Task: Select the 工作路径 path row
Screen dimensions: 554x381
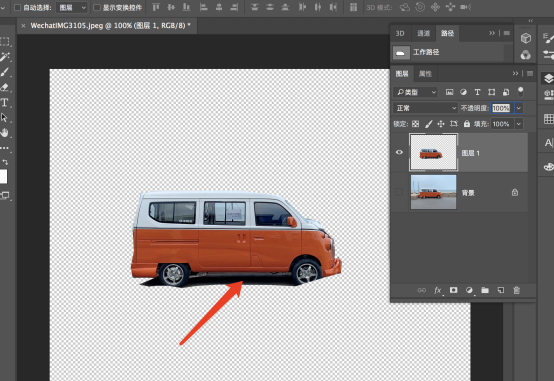Action: pos(448,52)
